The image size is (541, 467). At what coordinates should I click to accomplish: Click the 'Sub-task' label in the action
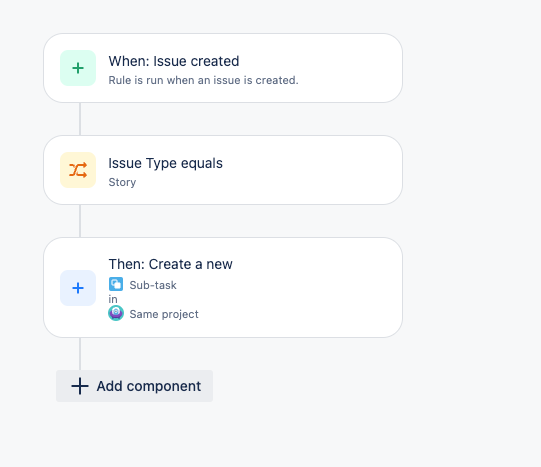153,285
